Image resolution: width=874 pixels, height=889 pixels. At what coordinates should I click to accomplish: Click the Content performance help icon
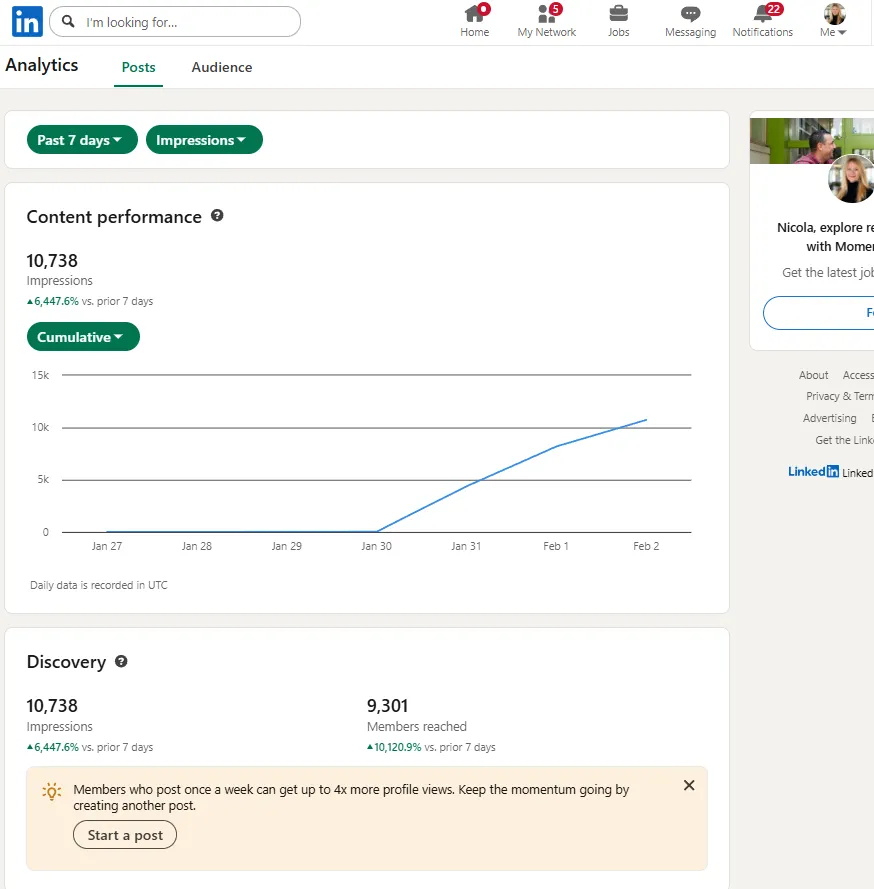point(217,216)
